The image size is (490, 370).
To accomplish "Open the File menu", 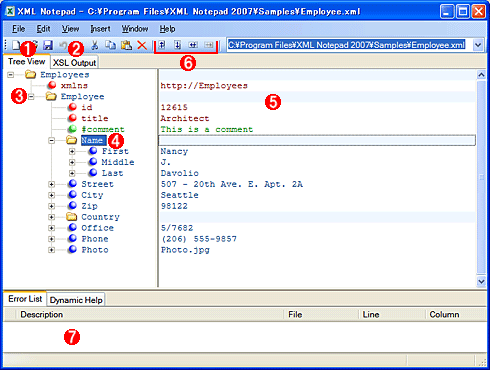I will click(18, 29).
